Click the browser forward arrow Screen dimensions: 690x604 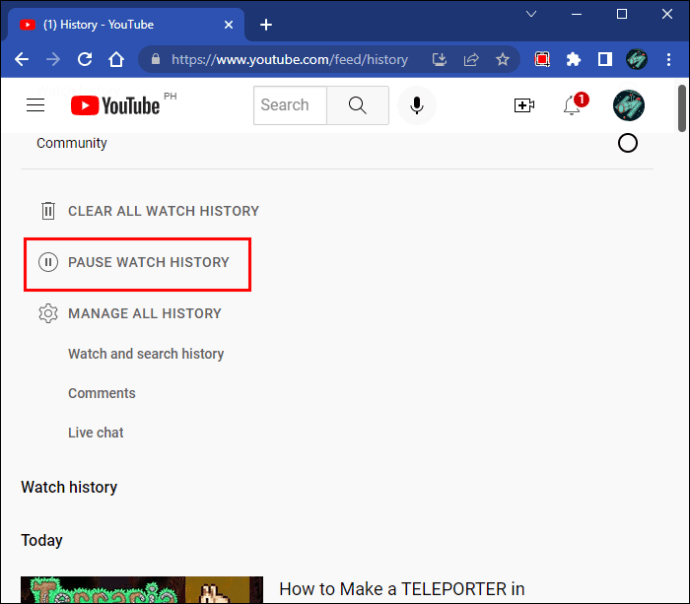tap(53, 59)
